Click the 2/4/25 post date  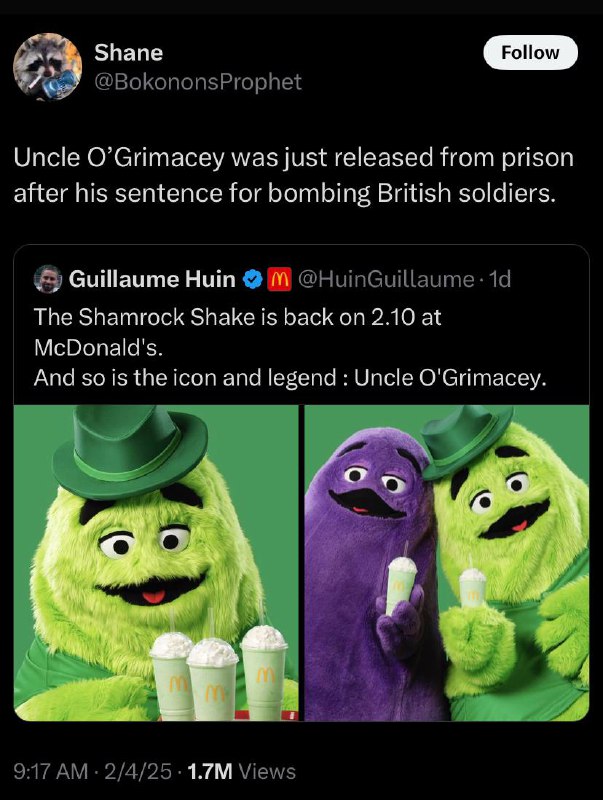(138, 771)
